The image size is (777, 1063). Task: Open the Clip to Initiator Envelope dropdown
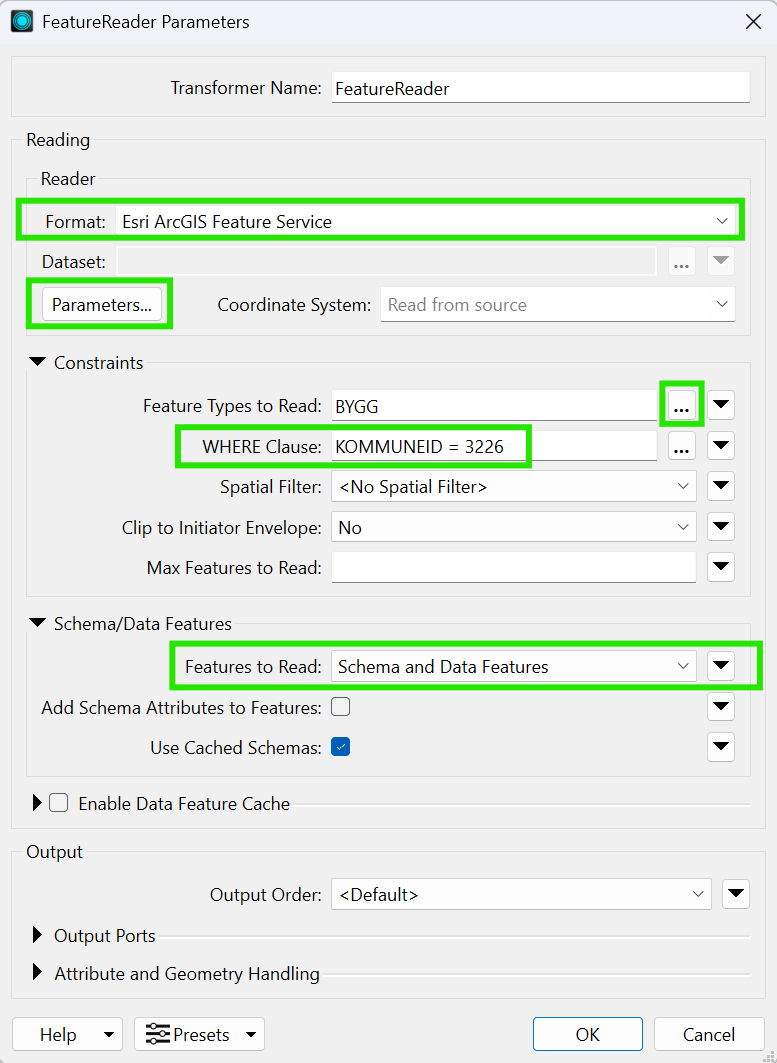click(513, 527)
